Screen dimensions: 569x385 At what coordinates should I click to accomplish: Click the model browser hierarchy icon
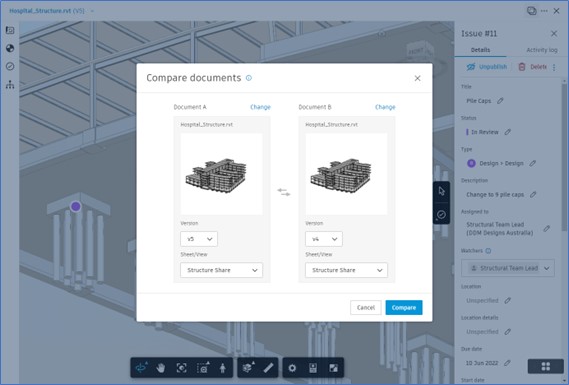[10, 85]
